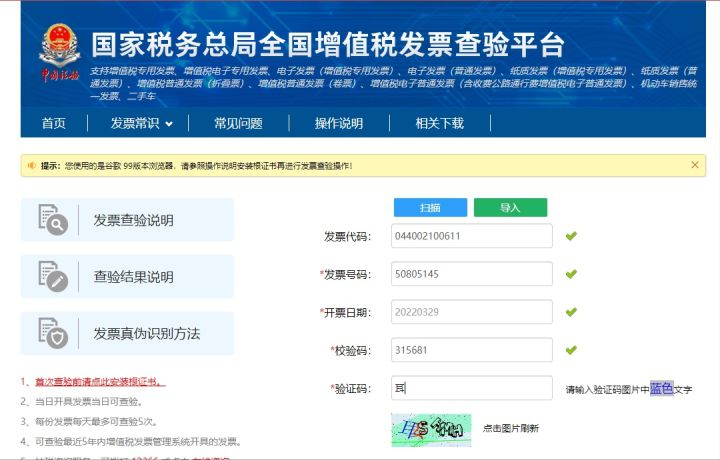Click into the 验证码 input field

tap(471, 388)
